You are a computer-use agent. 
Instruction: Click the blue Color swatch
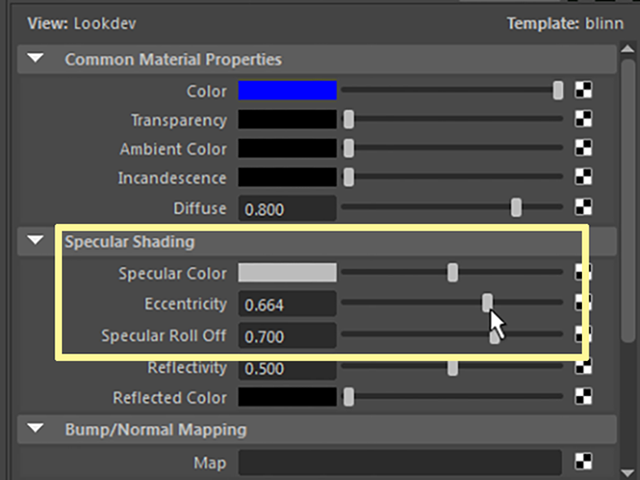(x=287, y=90)
